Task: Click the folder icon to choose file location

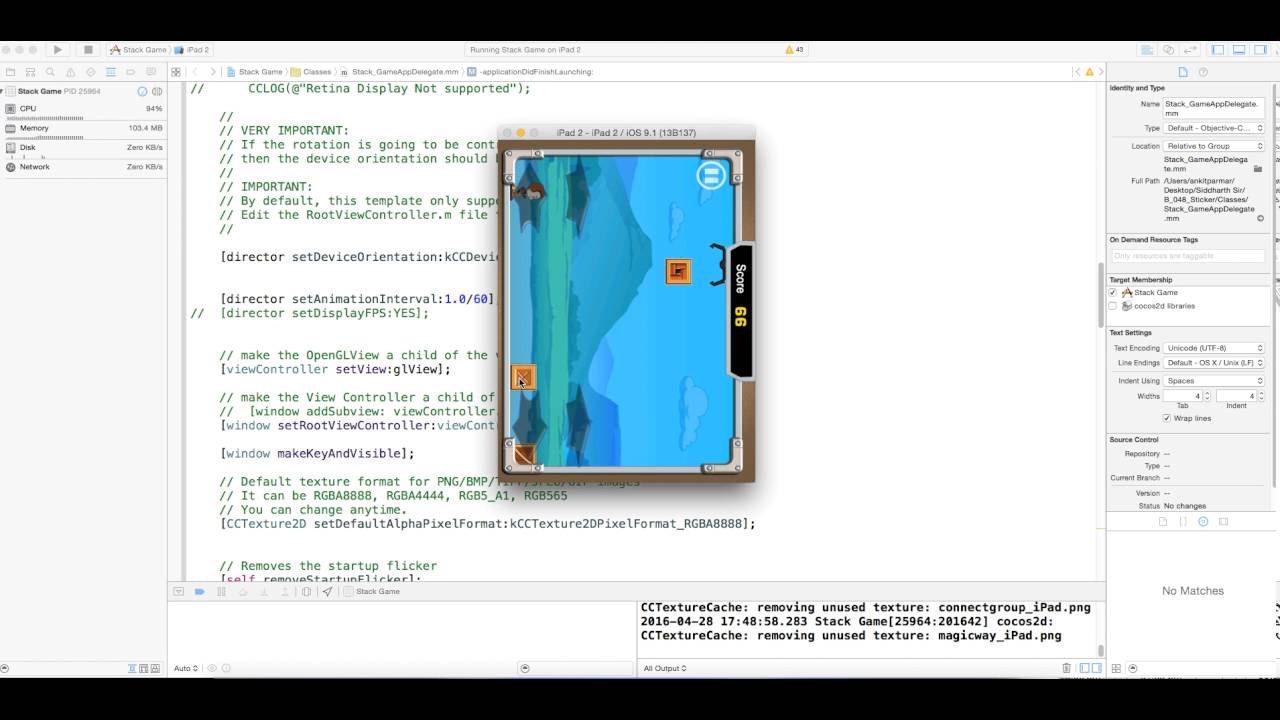Action: coord(1258,169)
